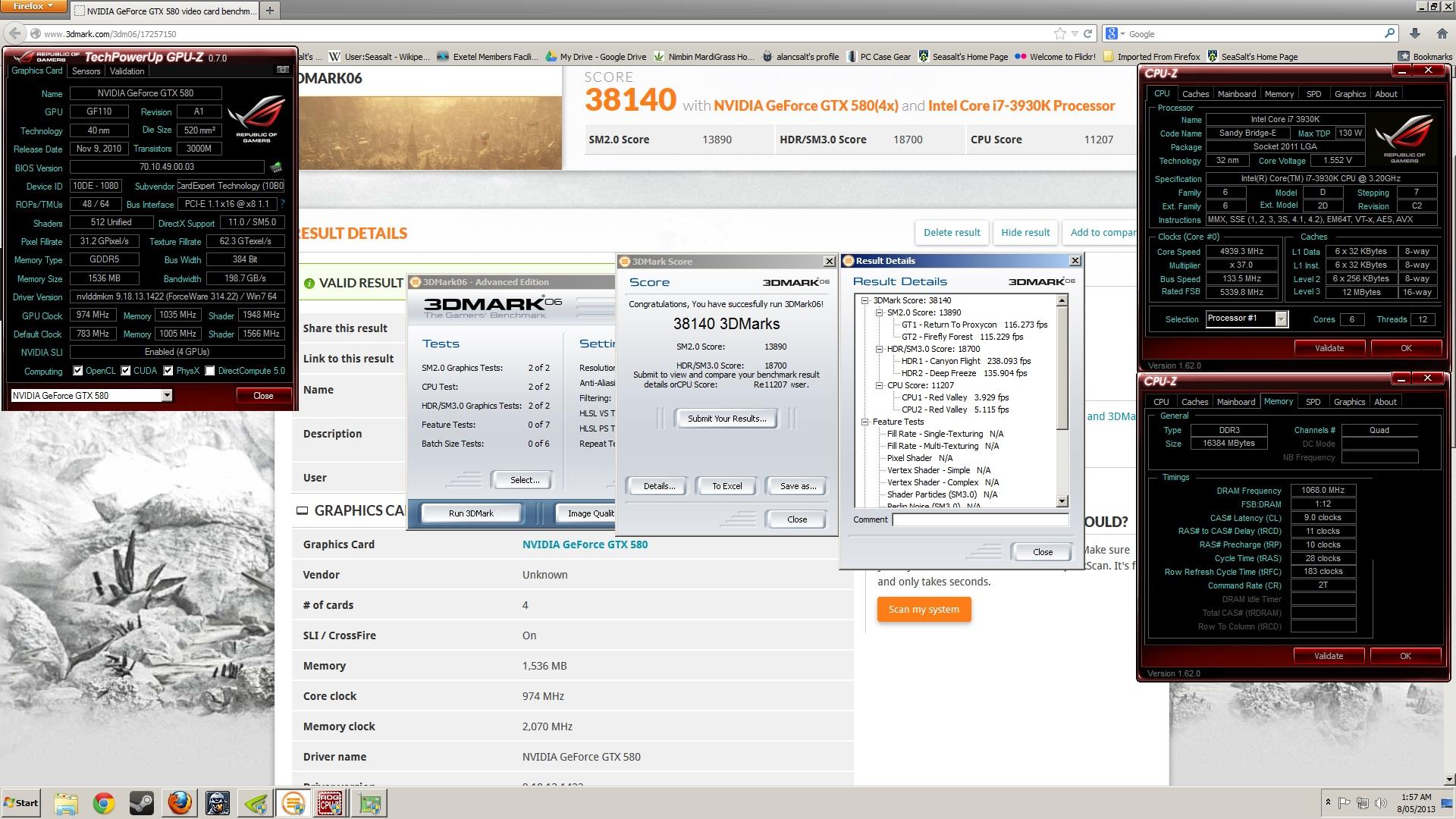This screenshot has width=1456, height=819.
Task: Toggle the CUDA checkbox in GPU-Z
Action: click(x=125, y=371)
